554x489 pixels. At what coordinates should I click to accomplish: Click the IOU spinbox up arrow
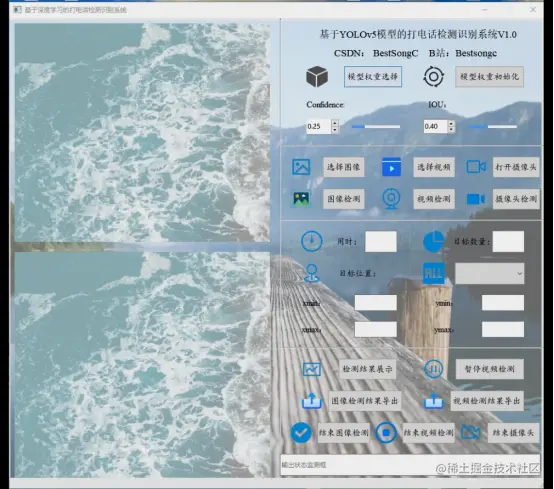451,123
